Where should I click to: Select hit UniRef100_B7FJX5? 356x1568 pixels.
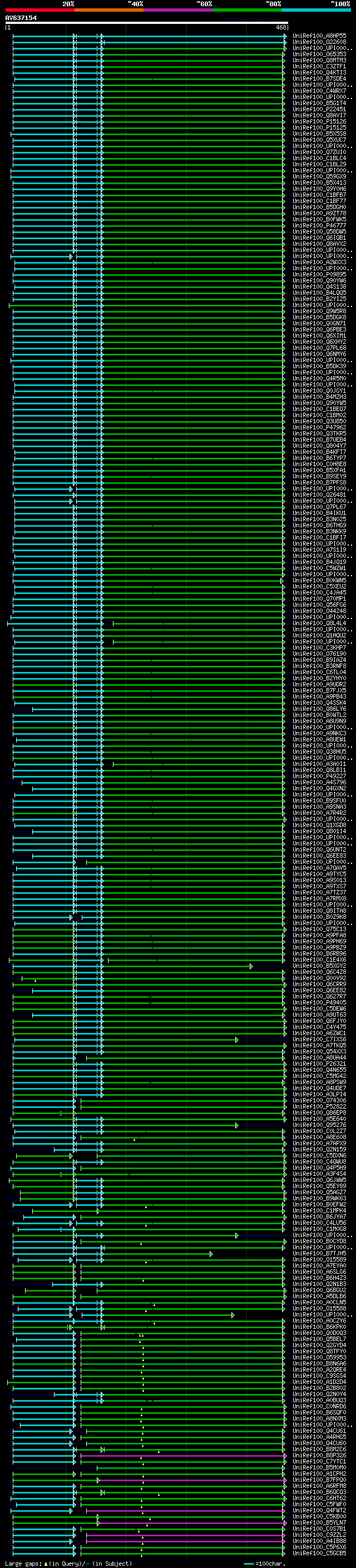pyautogui.click(x=319, y=690)
